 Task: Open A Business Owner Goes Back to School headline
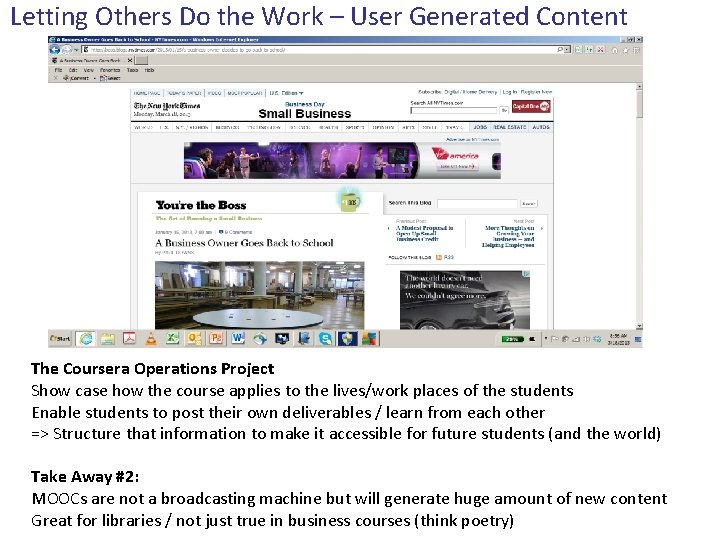(x=244, y=243)
